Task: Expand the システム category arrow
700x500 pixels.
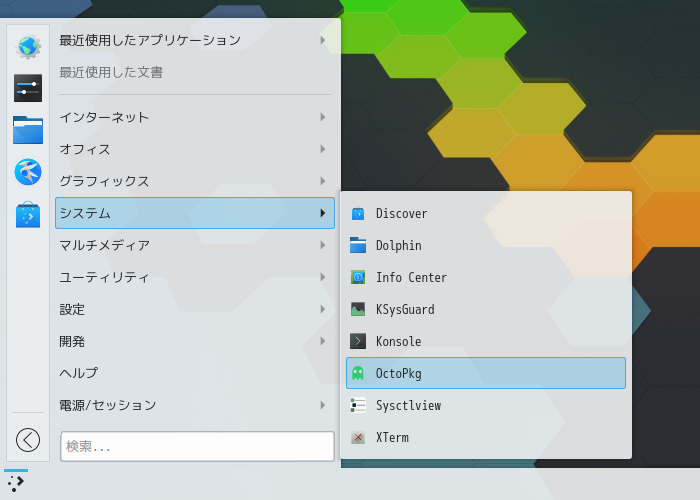Action: pos(322,213)
